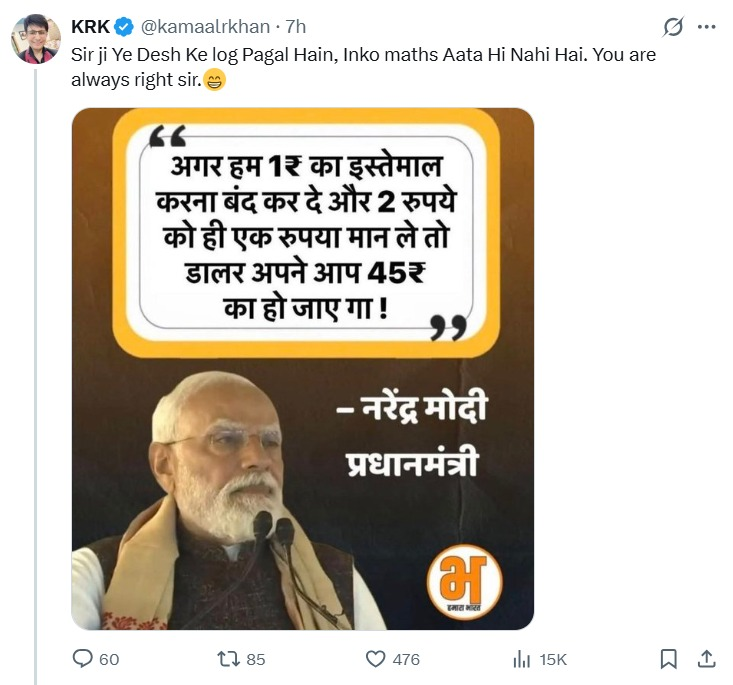Screen dimensions: 733x685
Task: Click the 476 likes count
Action: point(406,660)
